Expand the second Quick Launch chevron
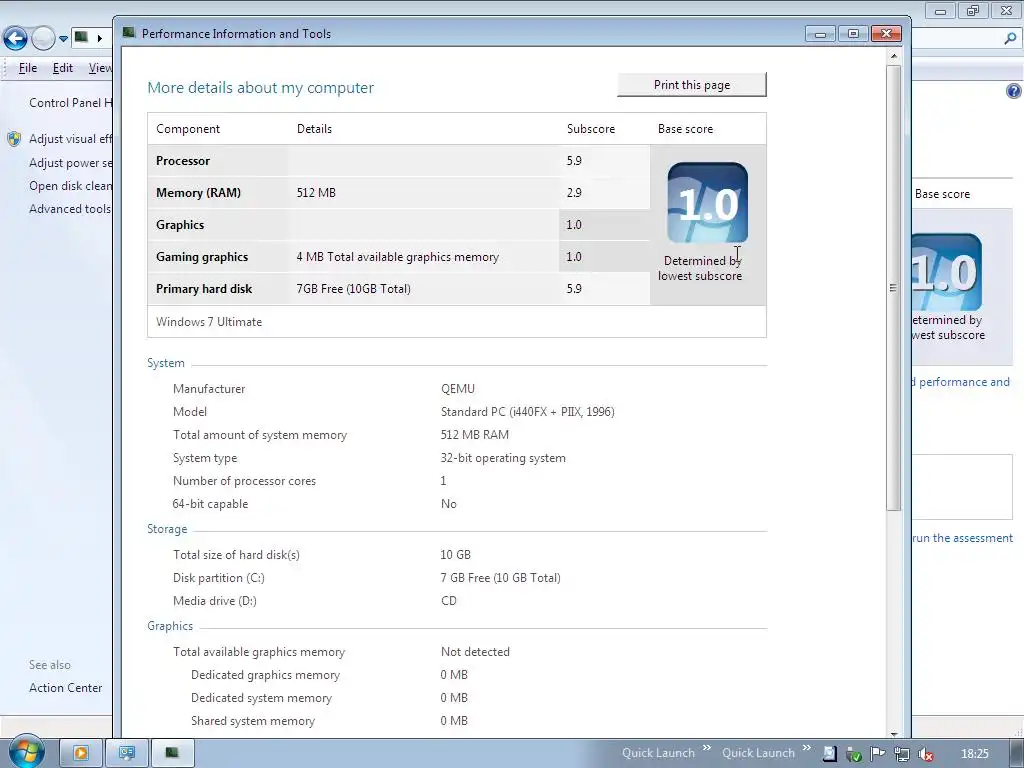Screen dimensions: 1024x768 (807, 748)
